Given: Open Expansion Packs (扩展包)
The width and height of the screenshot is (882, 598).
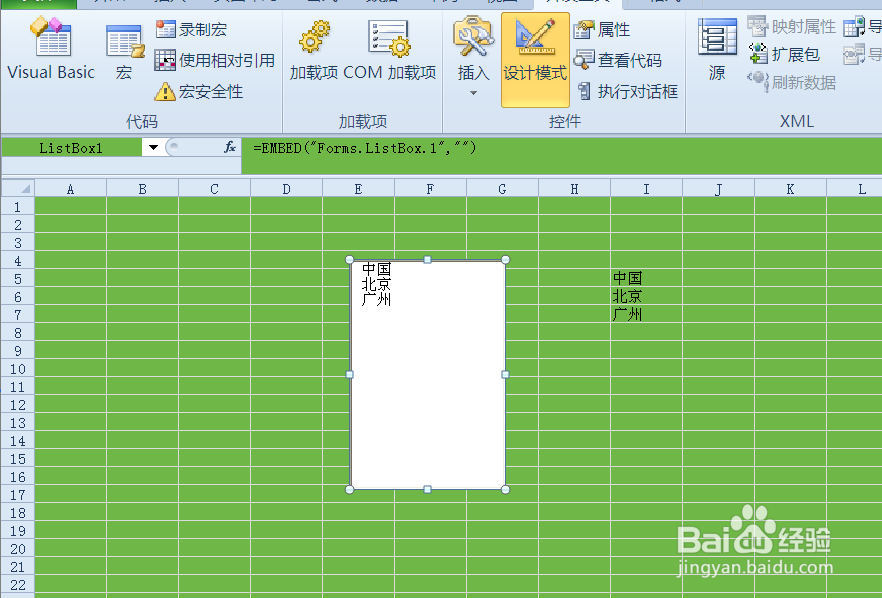Looking at the screenshot, I should (x=784, y=55).
